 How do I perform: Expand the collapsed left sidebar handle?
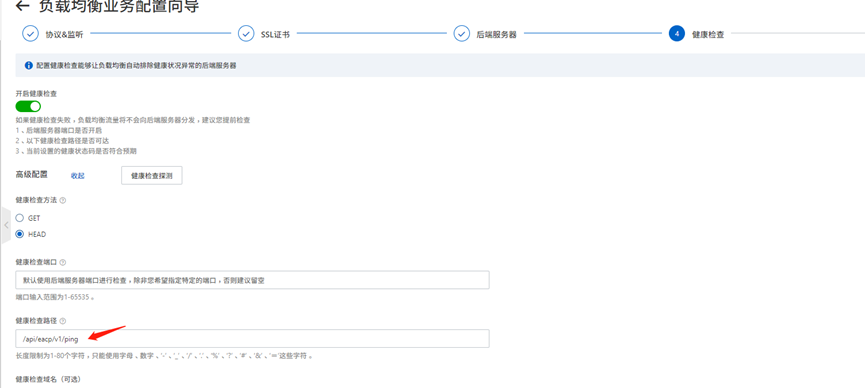[6, 225]
